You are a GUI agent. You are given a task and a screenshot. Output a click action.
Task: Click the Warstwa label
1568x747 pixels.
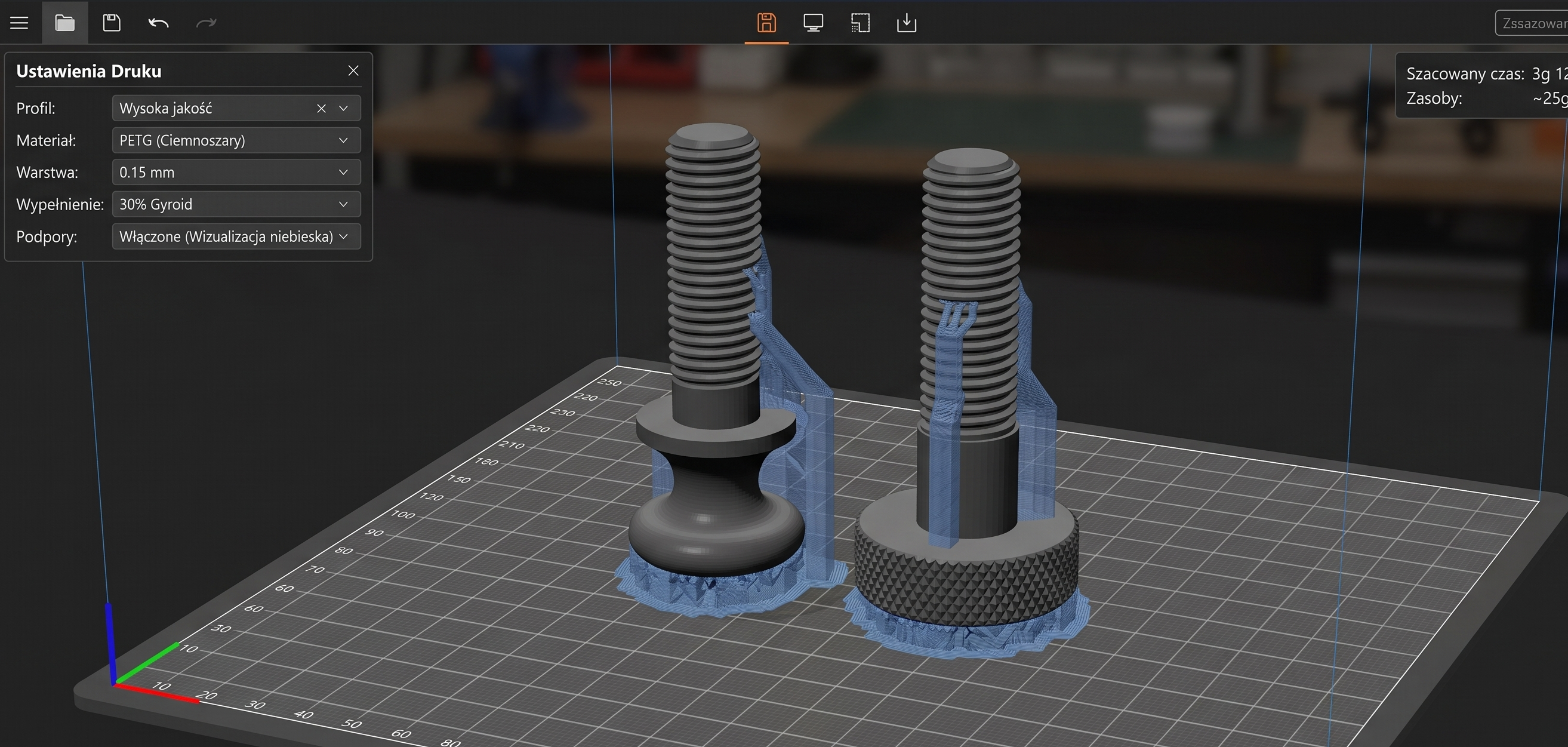click(48, 173)
